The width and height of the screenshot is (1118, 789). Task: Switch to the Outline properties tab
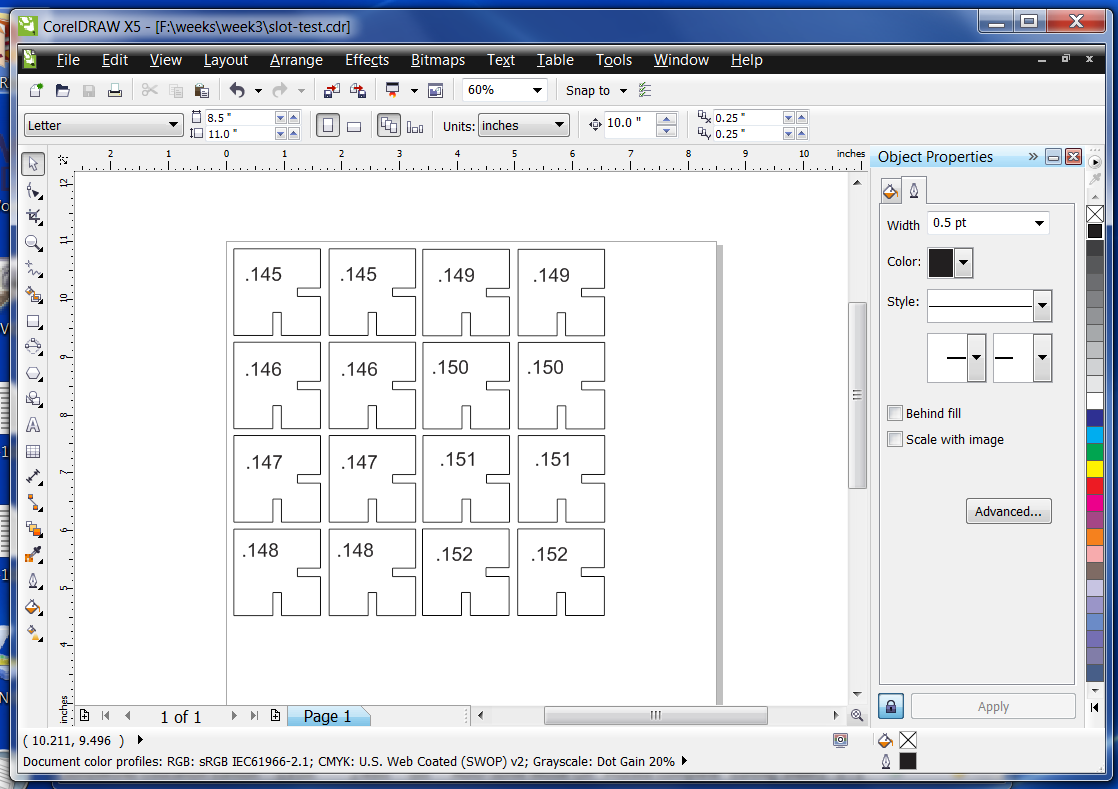click(913, 190)
